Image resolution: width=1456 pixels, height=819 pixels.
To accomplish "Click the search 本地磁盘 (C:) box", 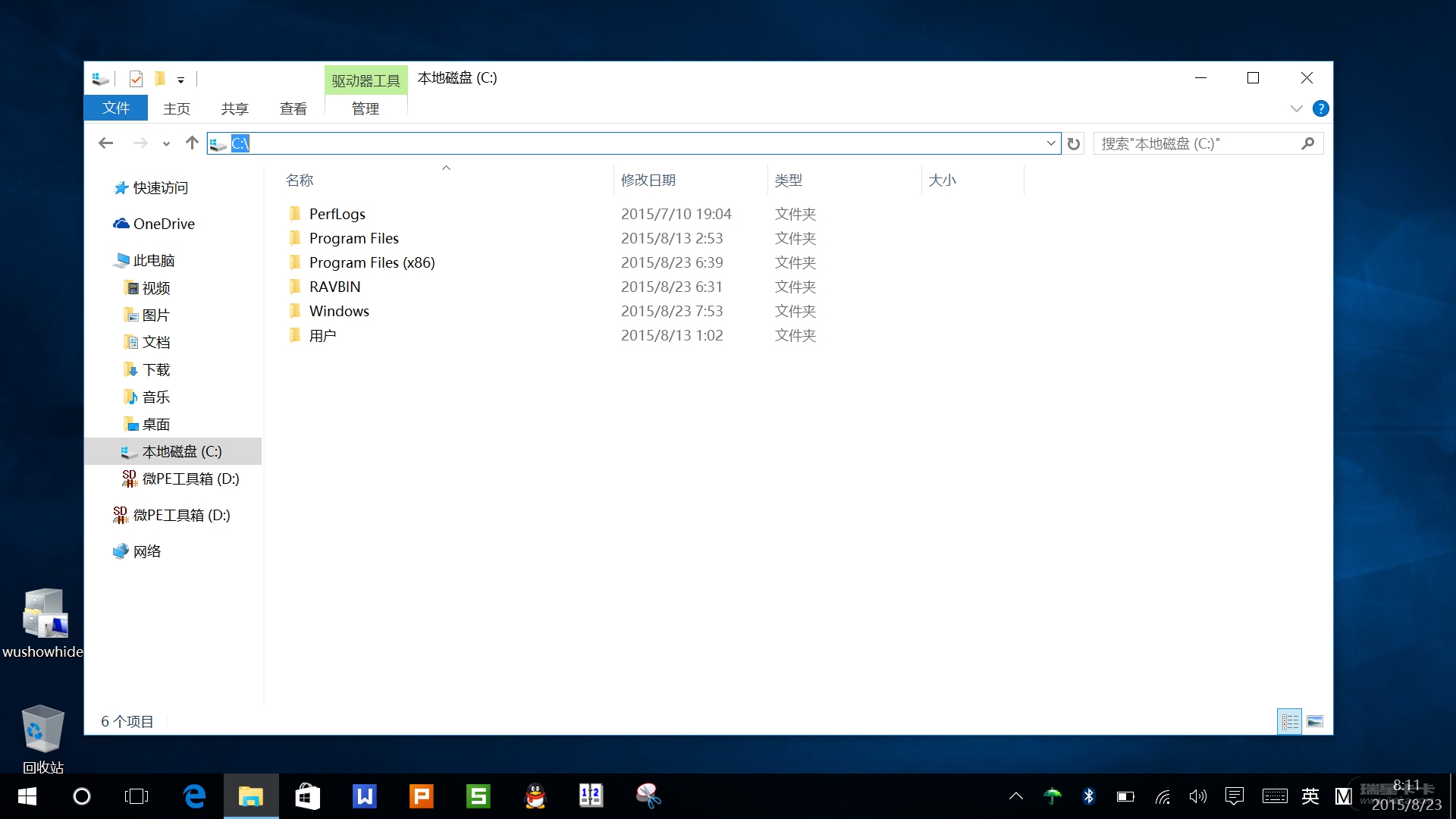I will point(1198,143).
